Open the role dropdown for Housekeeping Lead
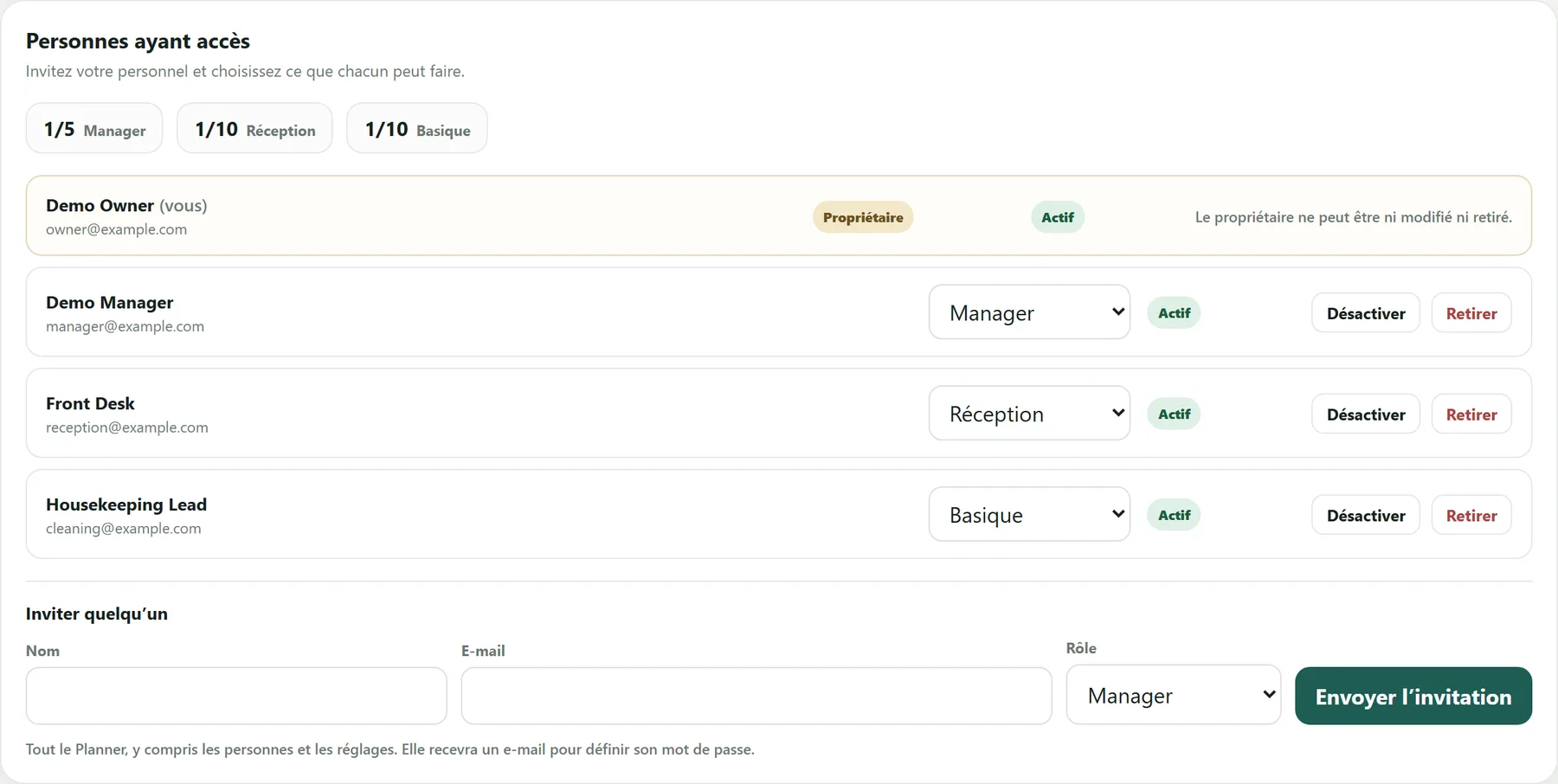The height and width of the screenshot is (784, 1558). pyautogui.click(x=1029, y=515)
